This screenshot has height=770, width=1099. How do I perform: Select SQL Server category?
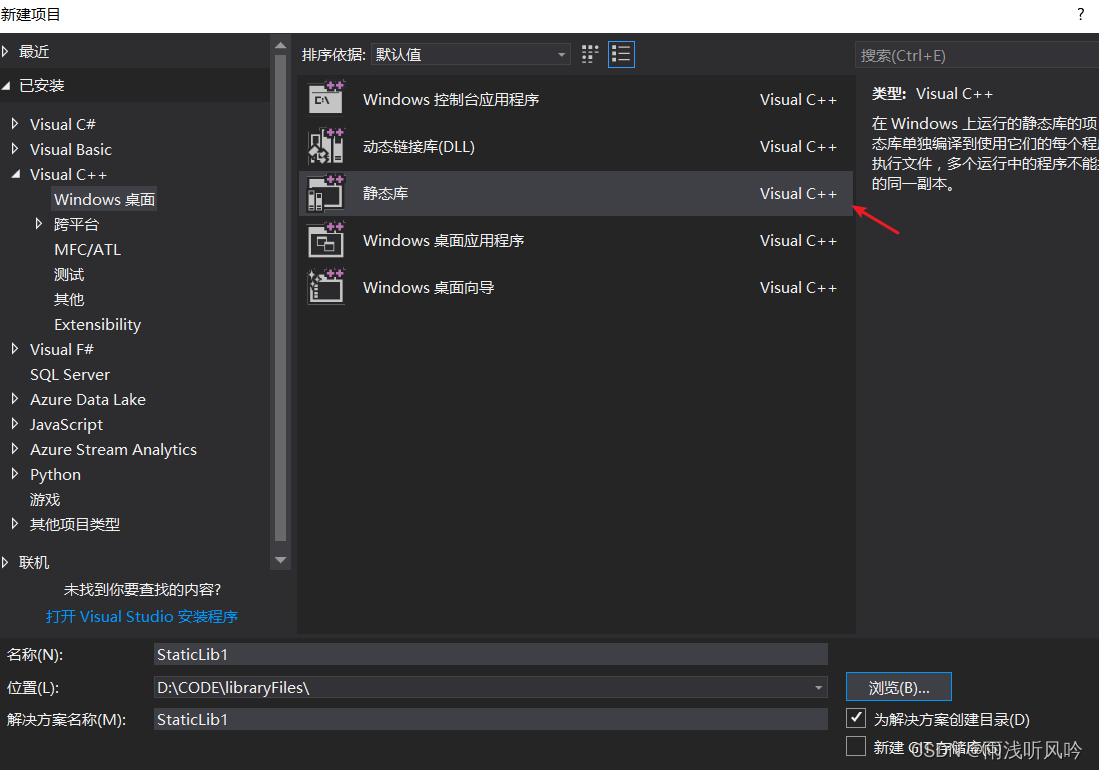point(70,374)
